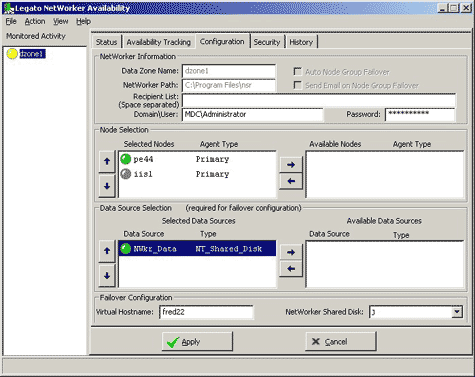475x377 pixels.
Task: Click the Legato NetWorker title bar icon
Action: 8,8
